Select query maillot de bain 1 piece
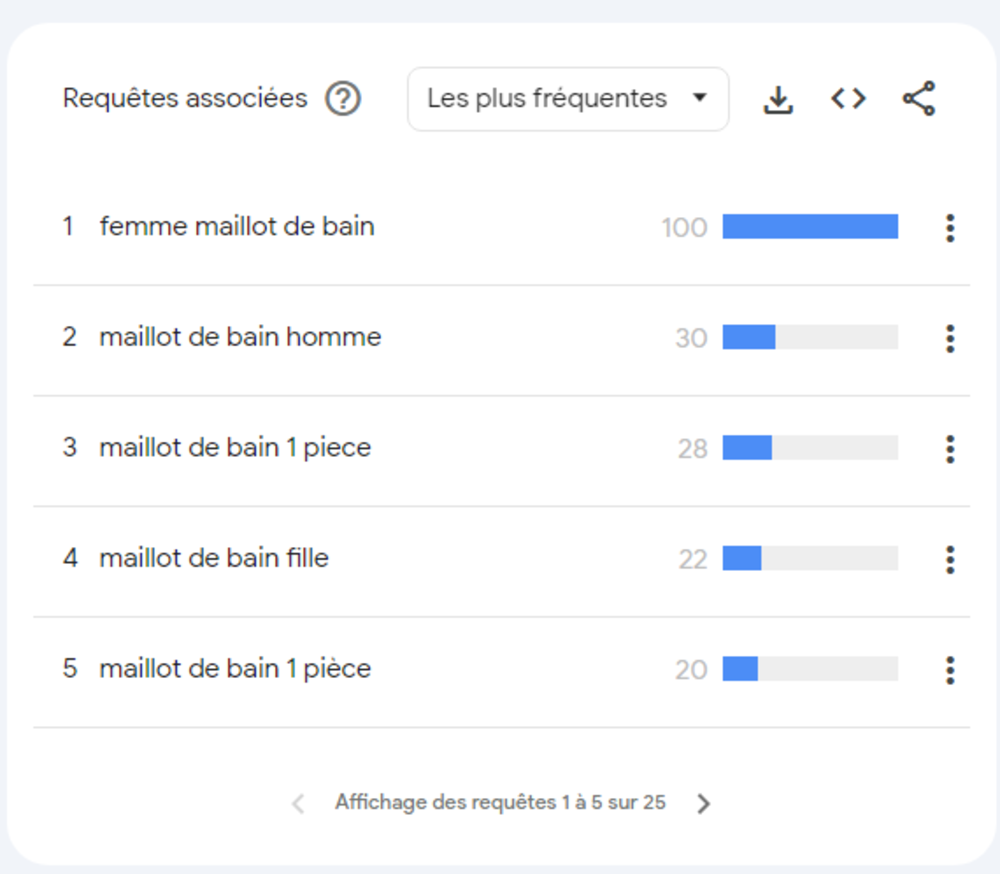Screen dimensions: 1000x874 click(x=235, y=448)
